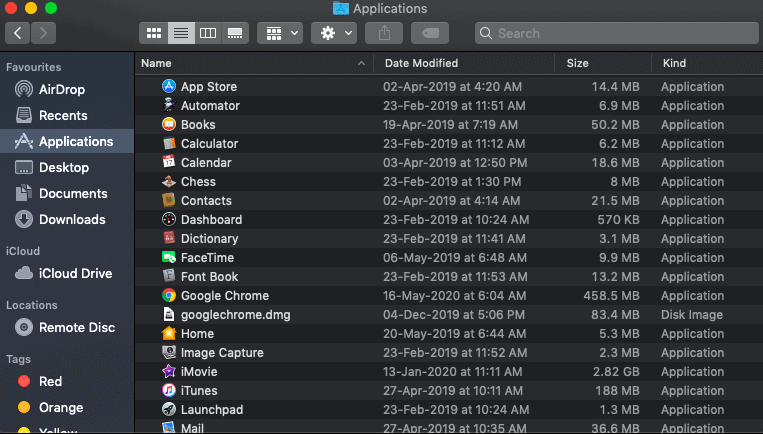
Task: Select the Orange tag
Action: [x=67, y=407]
